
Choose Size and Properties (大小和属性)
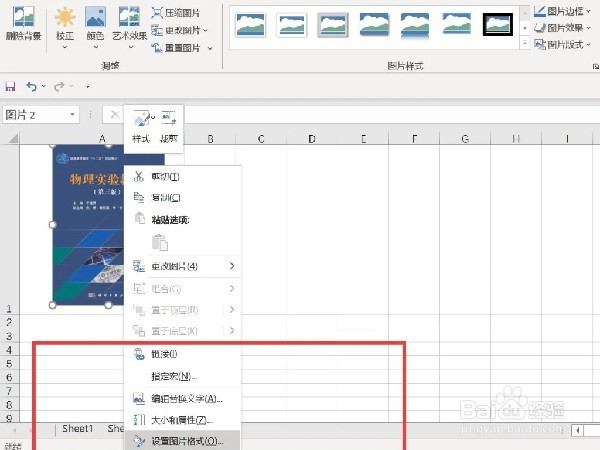(183, 420)
